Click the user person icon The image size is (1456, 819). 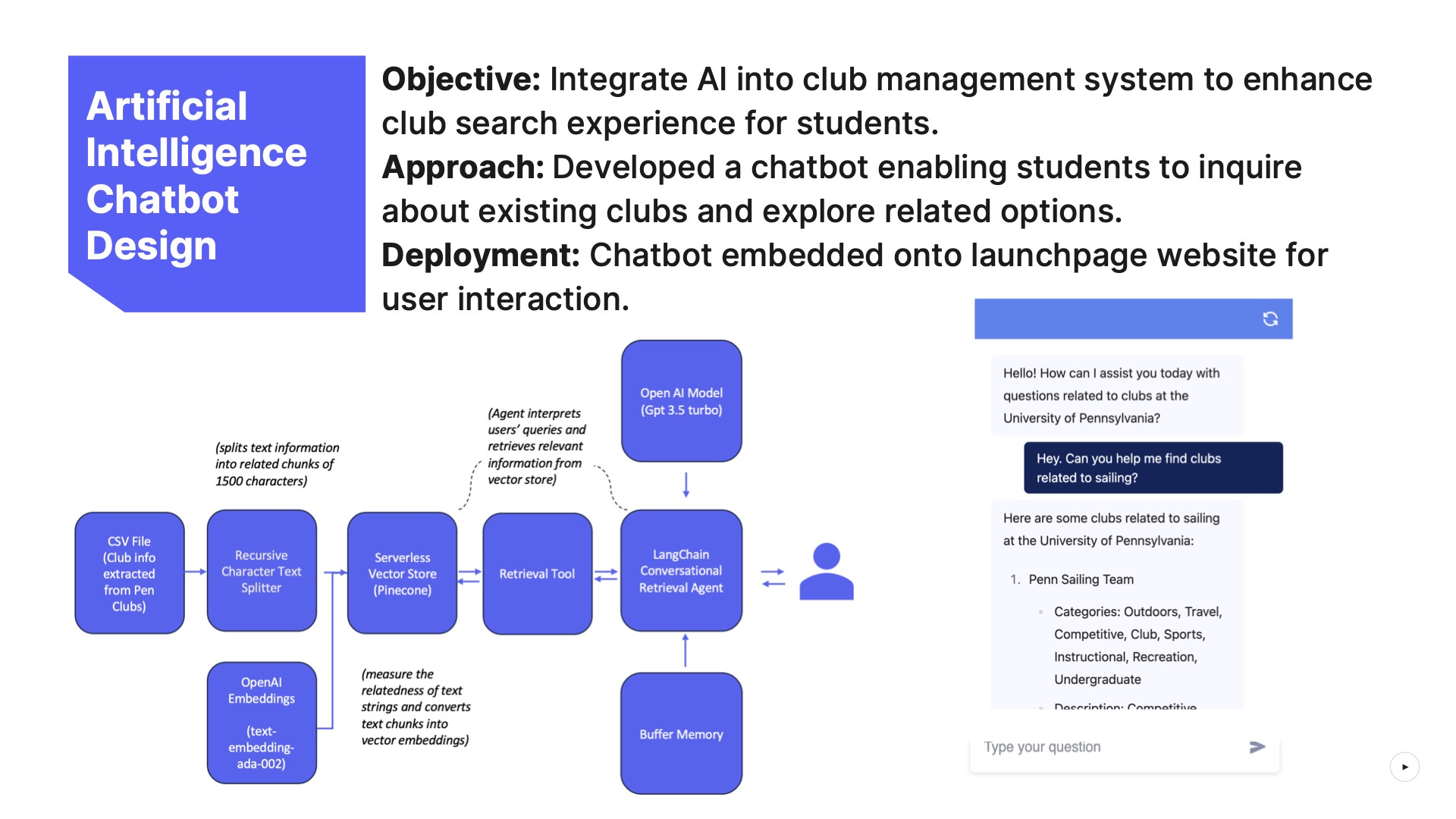click(x=826, y=572)
